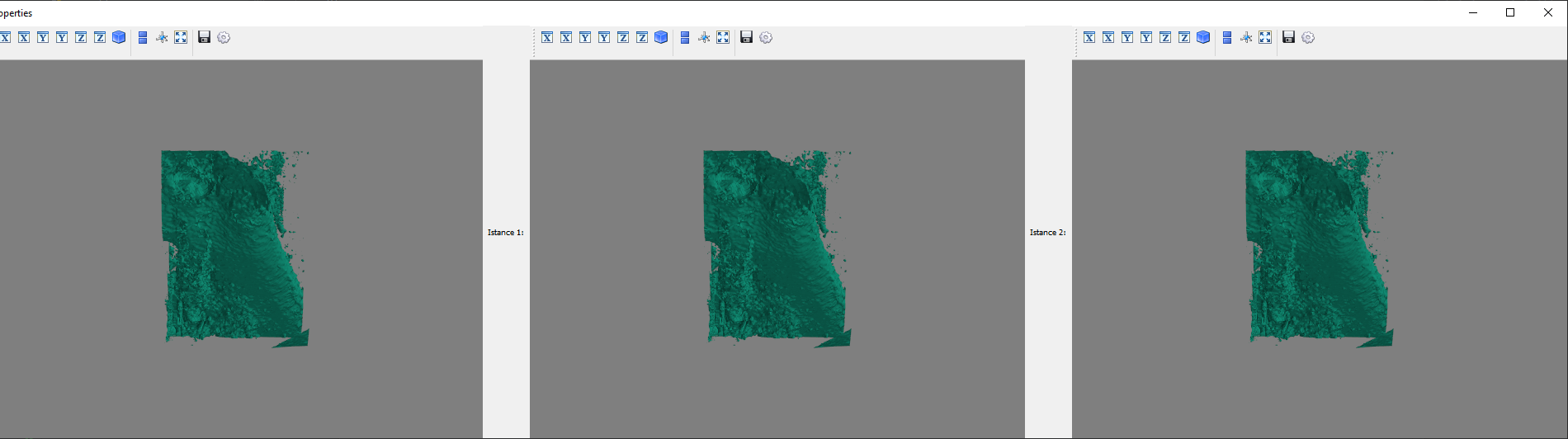Click the second Y view icon in the left viewer toolbar
This screenshot has height=439, width=1568.
pos(62,37)
